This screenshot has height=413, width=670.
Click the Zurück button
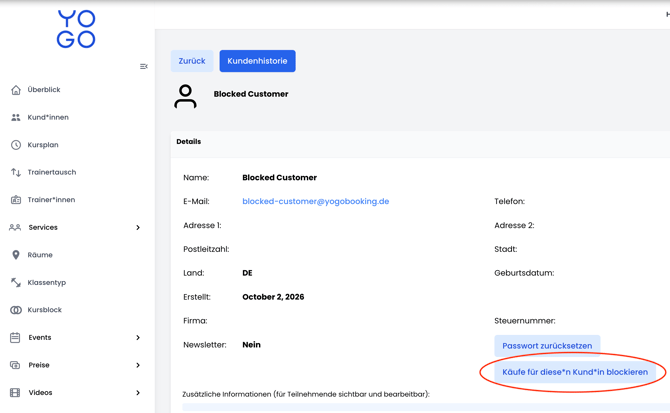(x=192, y=61)
